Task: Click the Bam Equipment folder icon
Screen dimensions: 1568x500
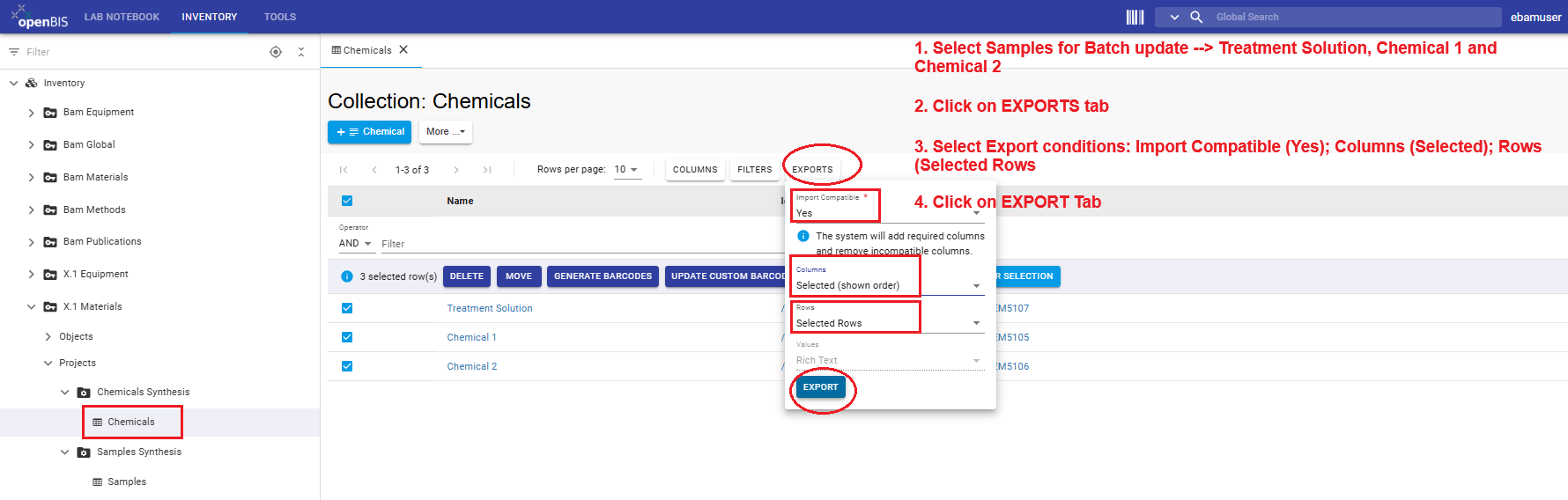Action: (x=50, y=113)
